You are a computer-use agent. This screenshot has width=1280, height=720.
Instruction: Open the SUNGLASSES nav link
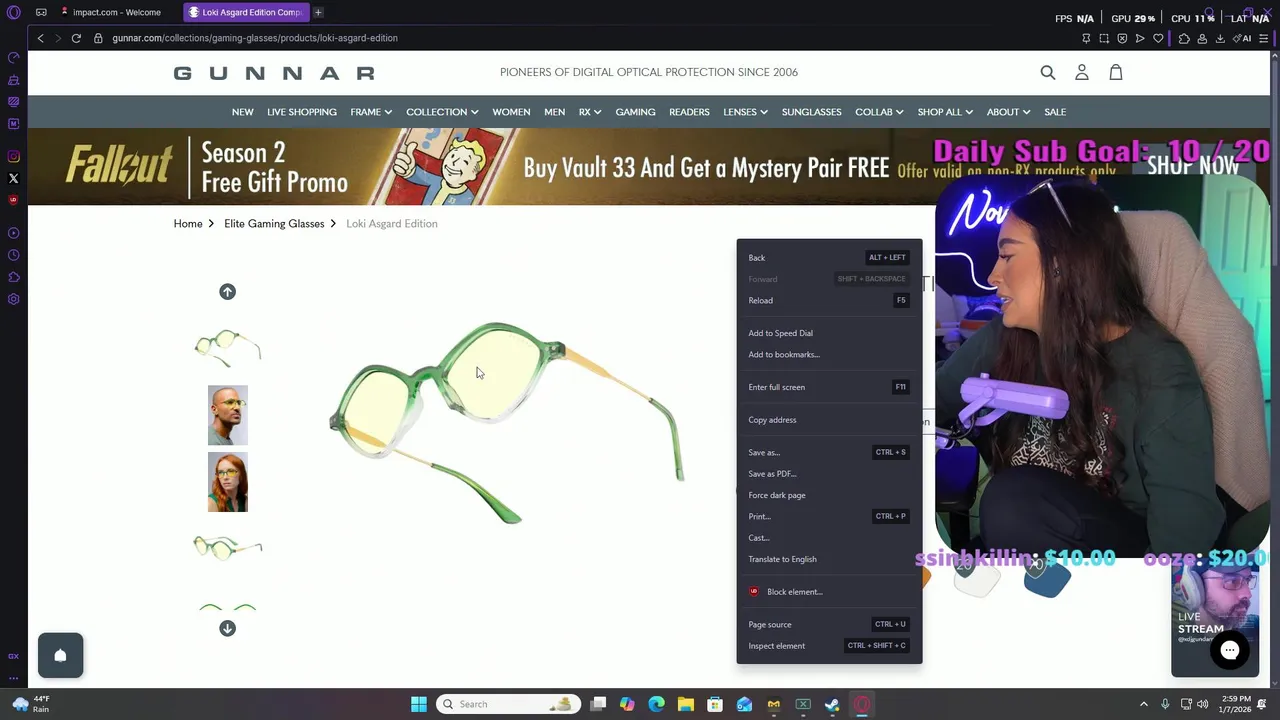811,112
